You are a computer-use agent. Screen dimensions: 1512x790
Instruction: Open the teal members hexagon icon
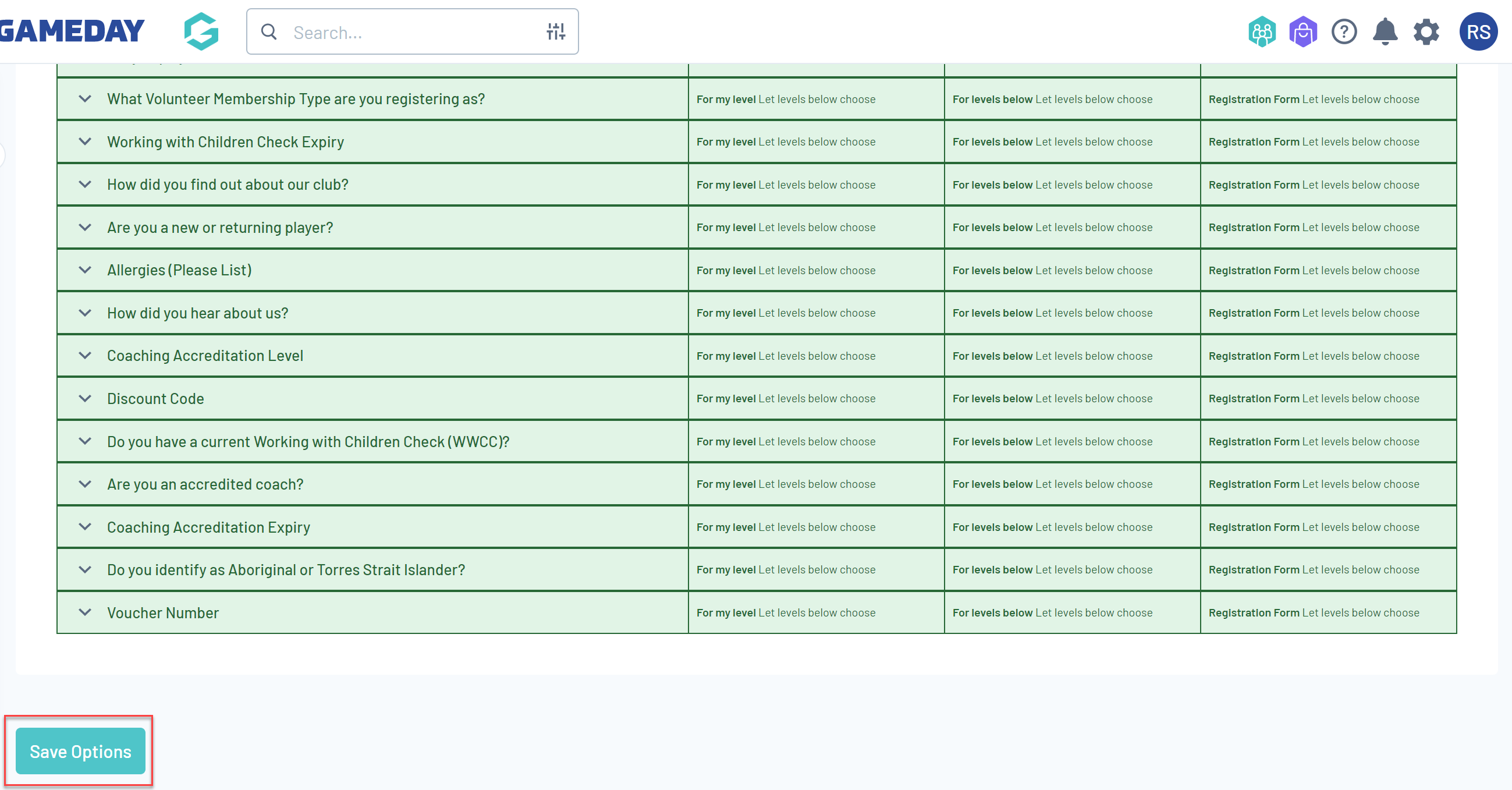point(1261,31)
